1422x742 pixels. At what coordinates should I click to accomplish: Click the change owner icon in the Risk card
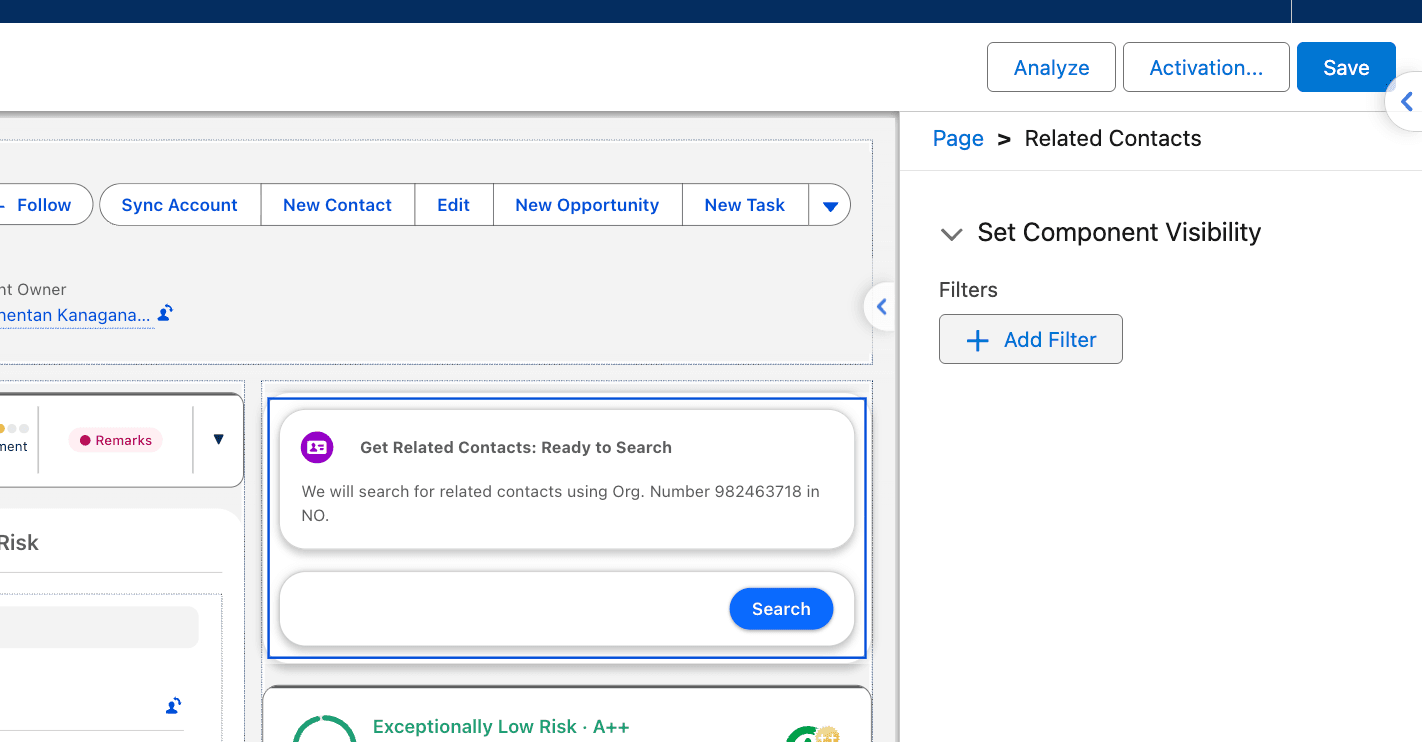tap(173, 706)
